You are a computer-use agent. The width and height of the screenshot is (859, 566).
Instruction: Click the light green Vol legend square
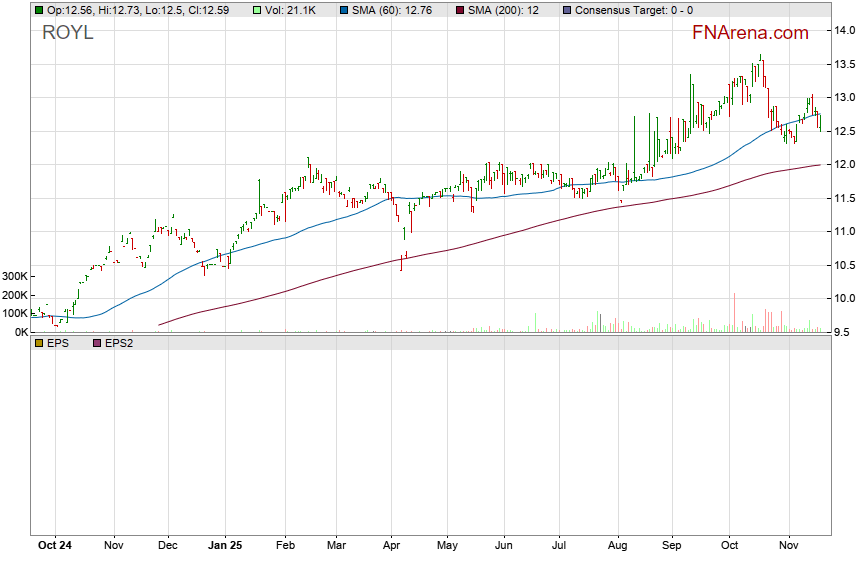coord(256,10)
